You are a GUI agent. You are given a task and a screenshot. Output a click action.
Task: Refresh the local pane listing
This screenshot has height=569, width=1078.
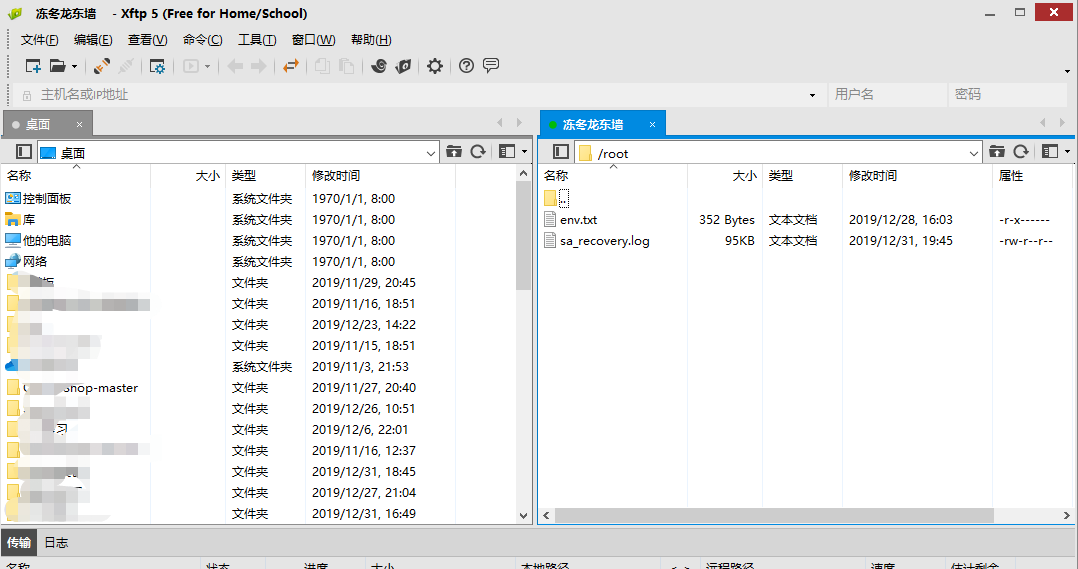[478, 151]
